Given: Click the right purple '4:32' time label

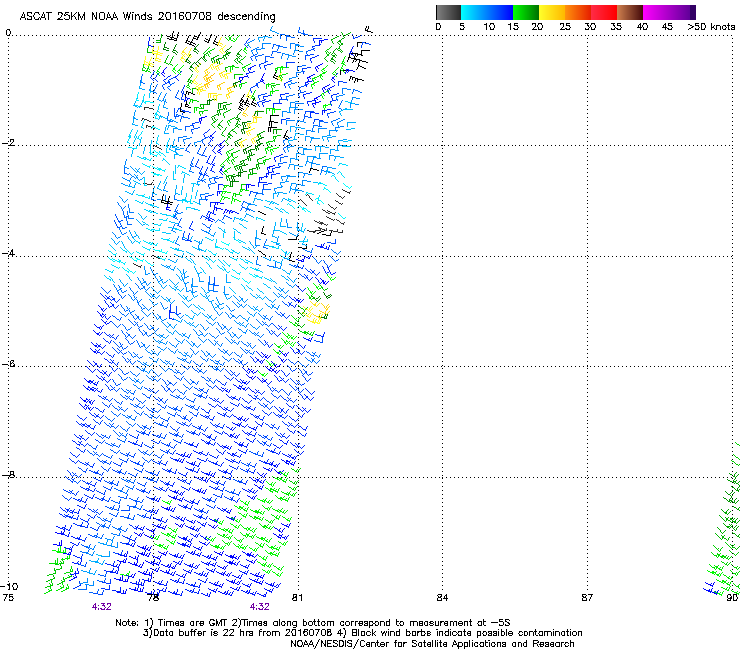Looking at the screenshot, I should [260, 607].
